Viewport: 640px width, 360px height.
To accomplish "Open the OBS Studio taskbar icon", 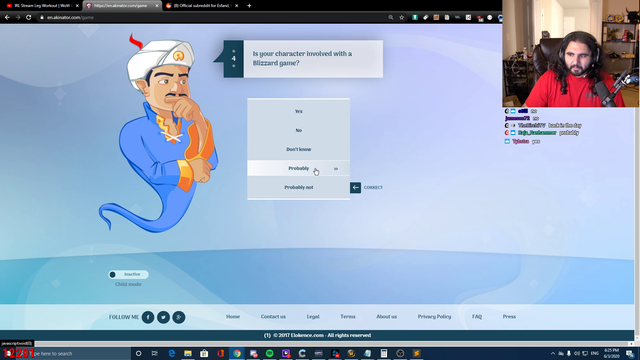I will tap(400, 353).
